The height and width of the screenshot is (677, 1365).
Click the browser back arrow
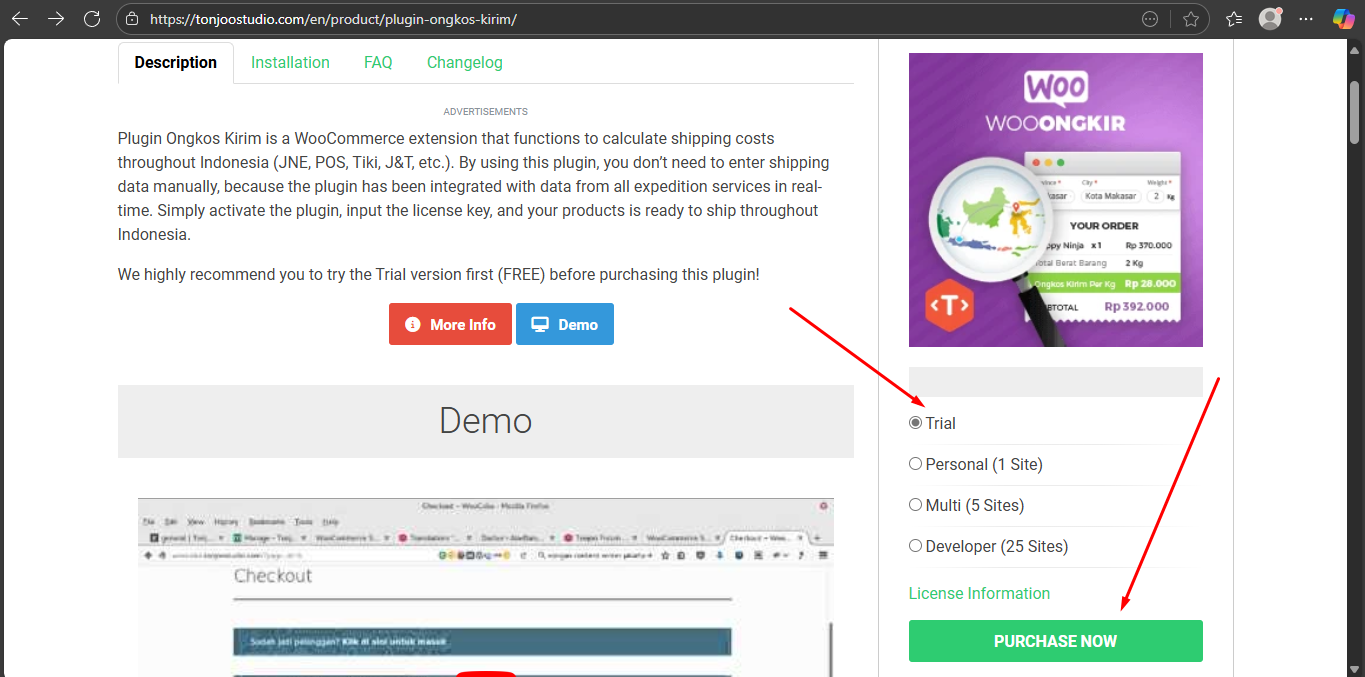point(20,19)
